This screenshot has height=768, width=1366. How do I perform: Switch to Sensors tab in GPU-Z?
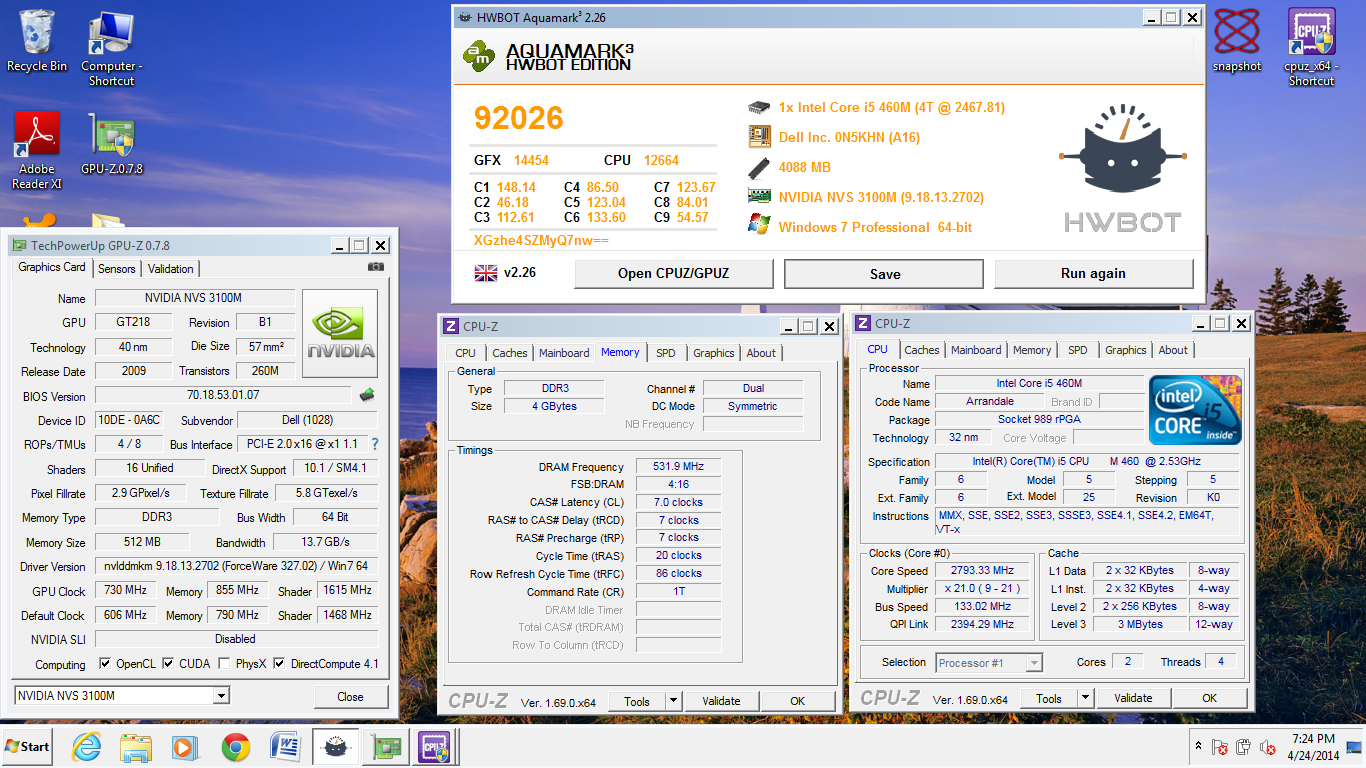[x=117, y=268]
